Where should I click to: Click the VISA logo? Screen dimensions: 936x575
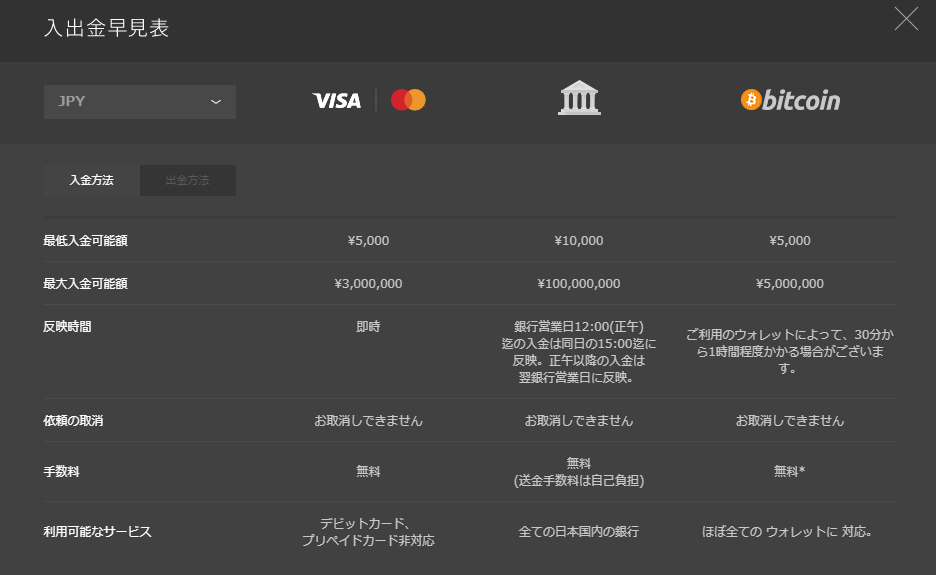337,100
